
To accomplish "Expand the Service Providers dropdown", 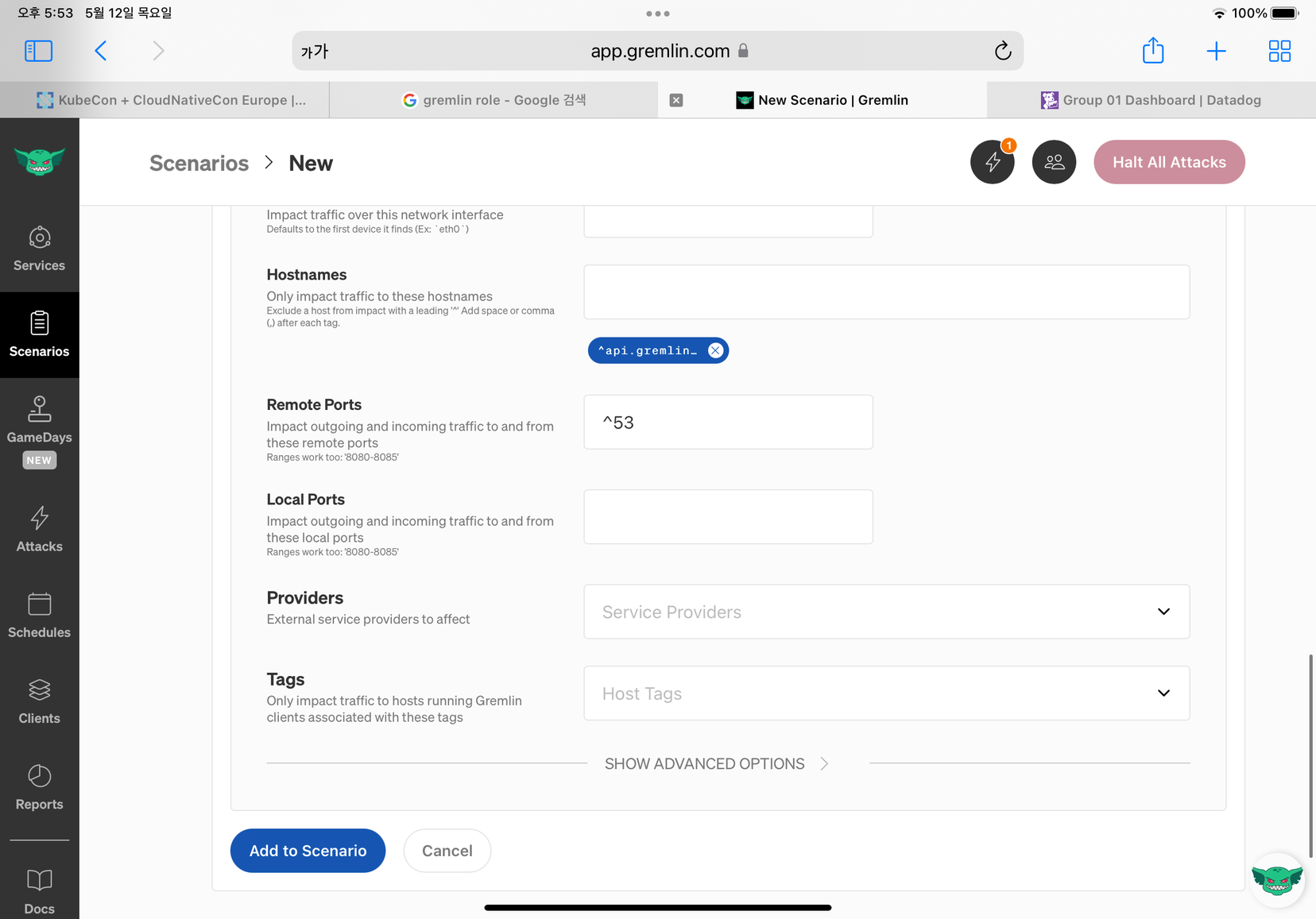I will (887, 612).
